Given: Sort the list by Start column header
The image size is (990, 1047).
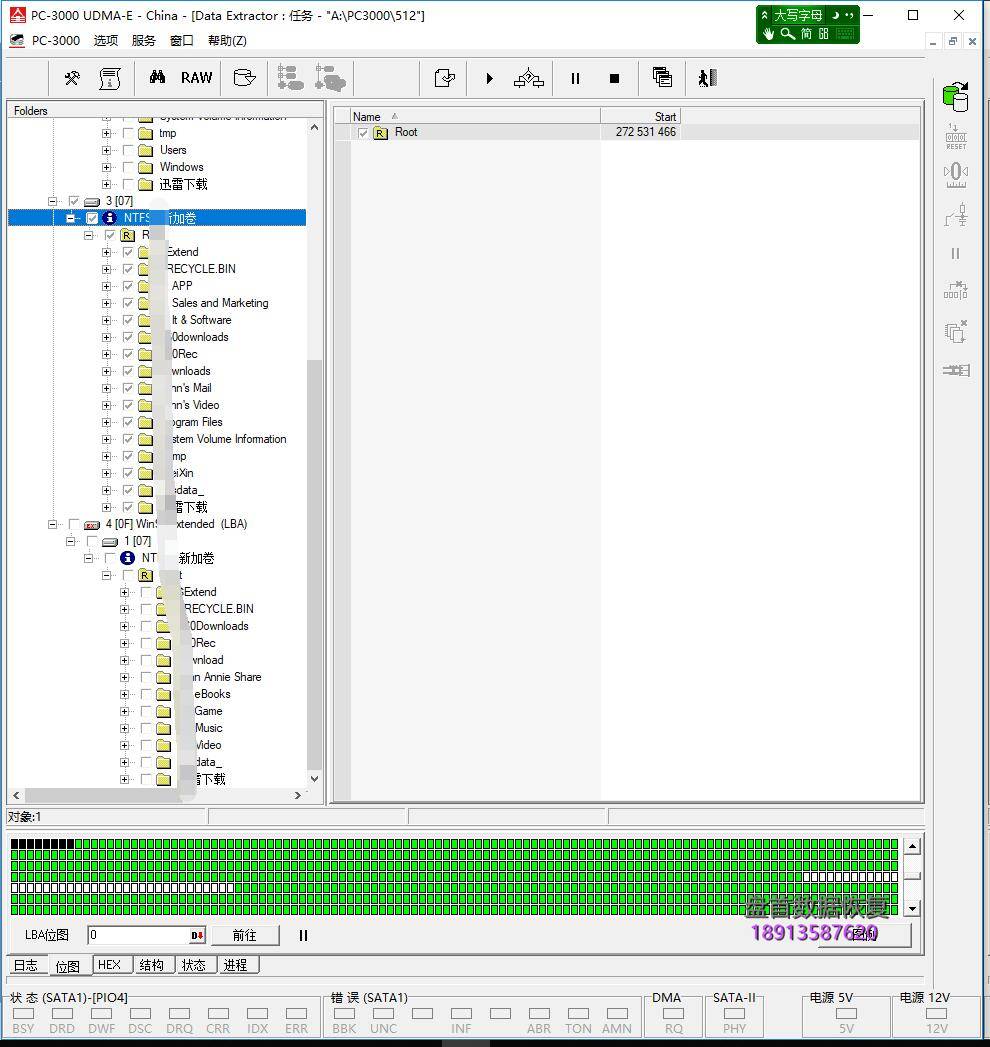Looking at the screenshot, I should 640,116.
